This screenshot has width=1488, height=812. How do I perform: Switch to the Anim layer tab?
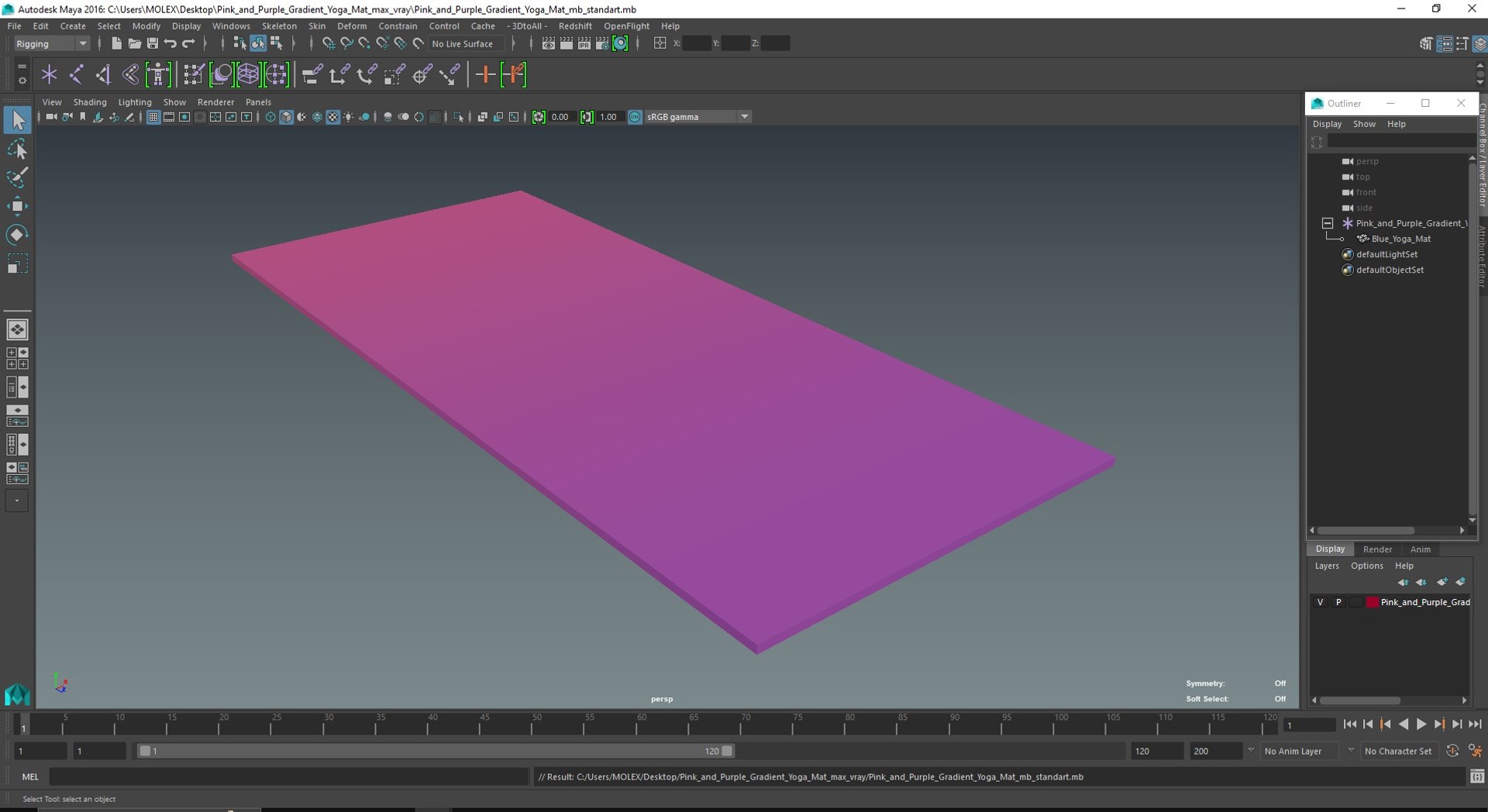coord(1421,549)
